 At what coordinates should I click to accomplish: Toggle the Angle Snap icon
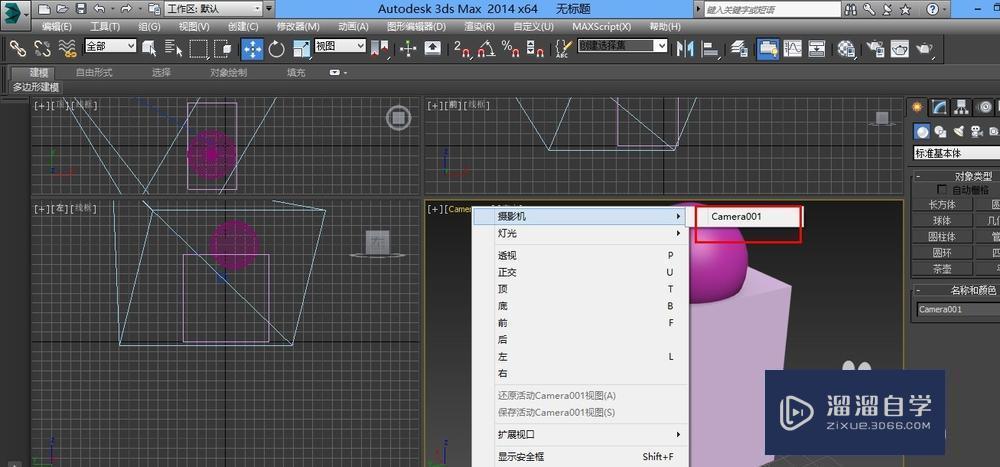pos(487,48)
